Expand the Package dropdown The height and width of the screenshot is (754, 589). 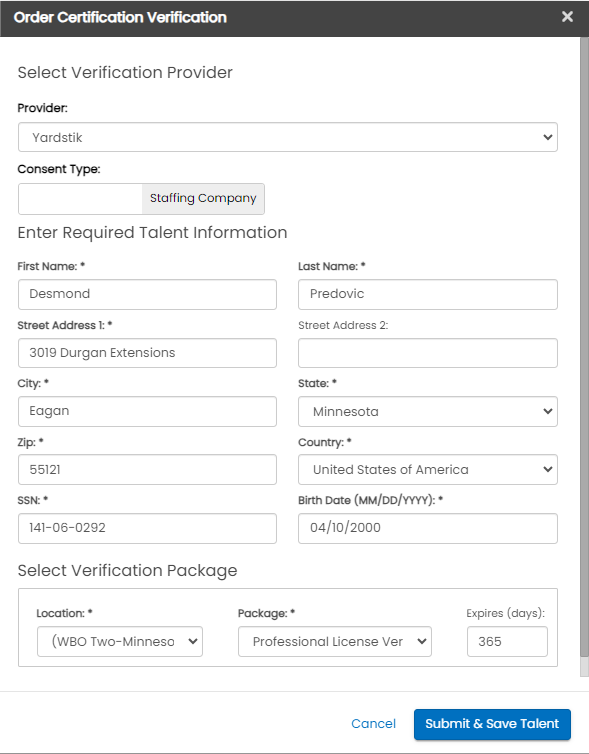tap(335, 641)
